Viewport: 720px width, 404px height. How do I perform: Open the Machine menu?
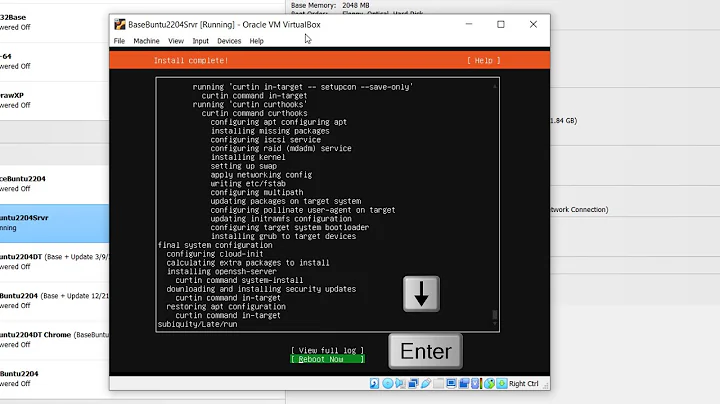(146, 41)
